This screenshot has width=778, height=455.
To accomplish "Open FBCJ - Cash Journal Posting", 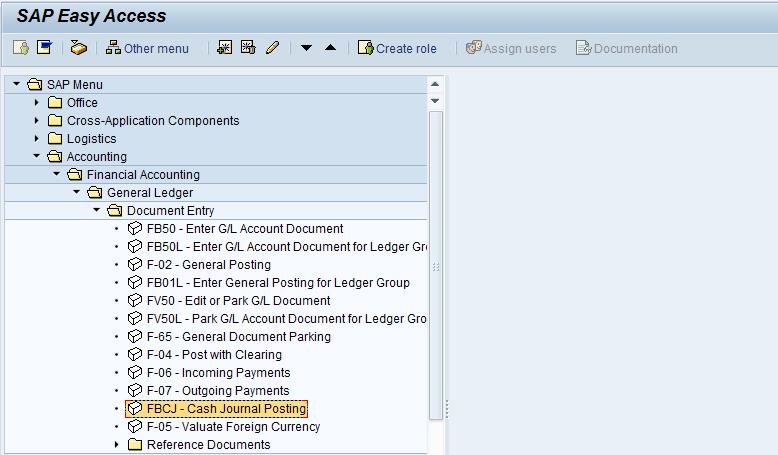I will tap(226, 409).
